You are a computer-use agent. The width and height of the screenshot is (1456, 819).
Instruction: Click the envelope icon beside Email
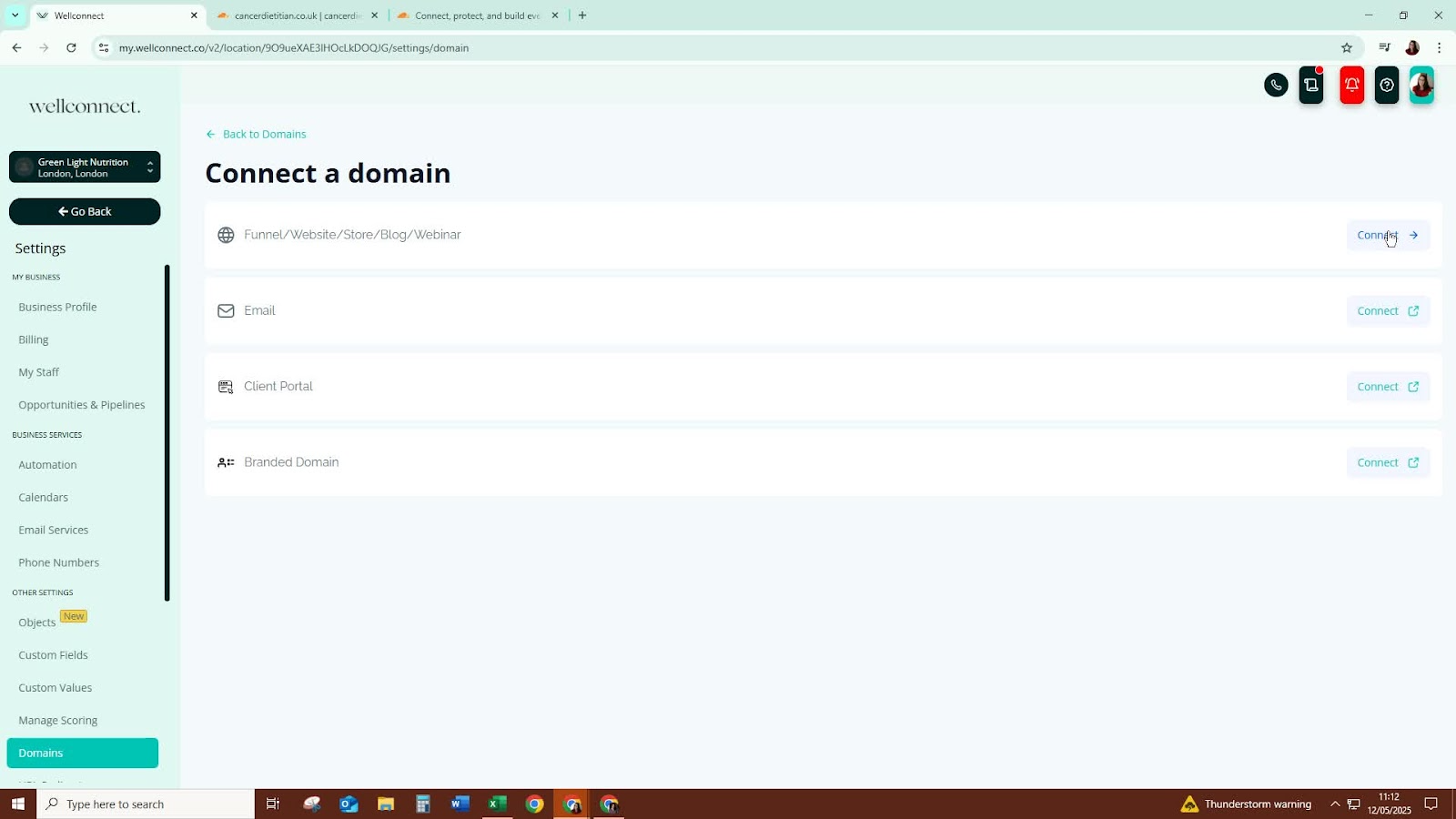(226, 311)
